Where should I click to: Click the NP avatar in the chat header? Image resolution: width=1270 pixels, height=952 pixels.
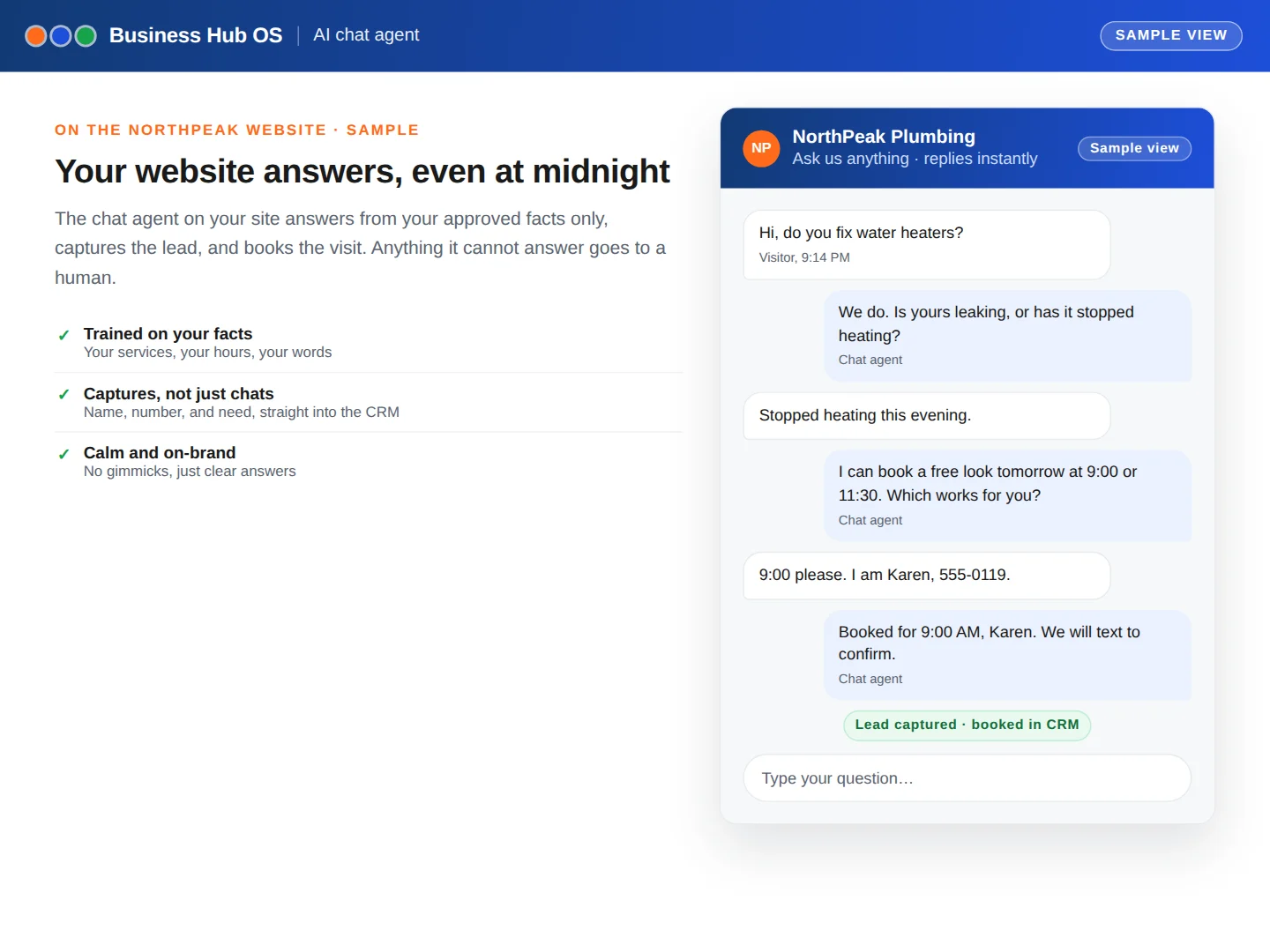click(761, 148)
